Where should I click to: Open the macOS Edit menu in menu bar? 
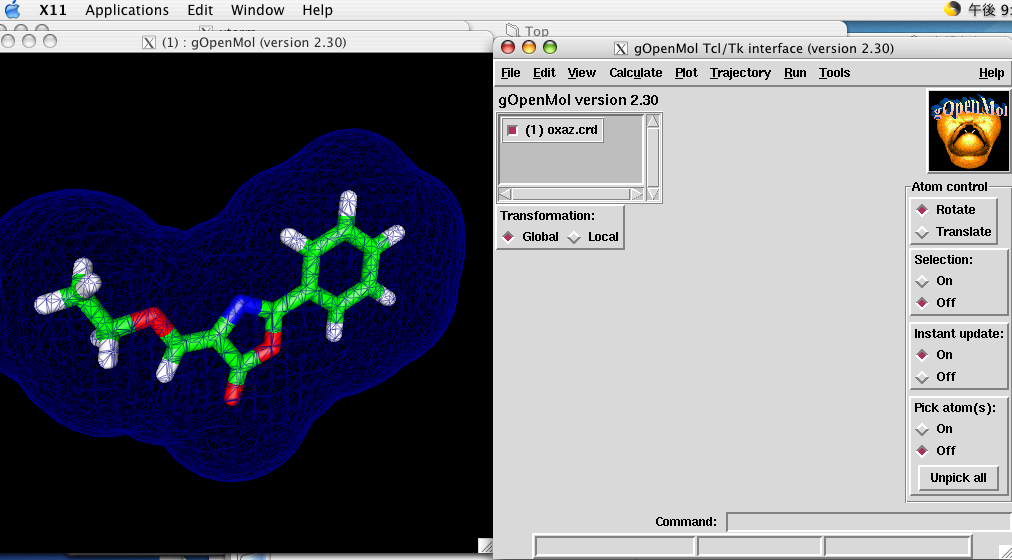click(200, 10)
